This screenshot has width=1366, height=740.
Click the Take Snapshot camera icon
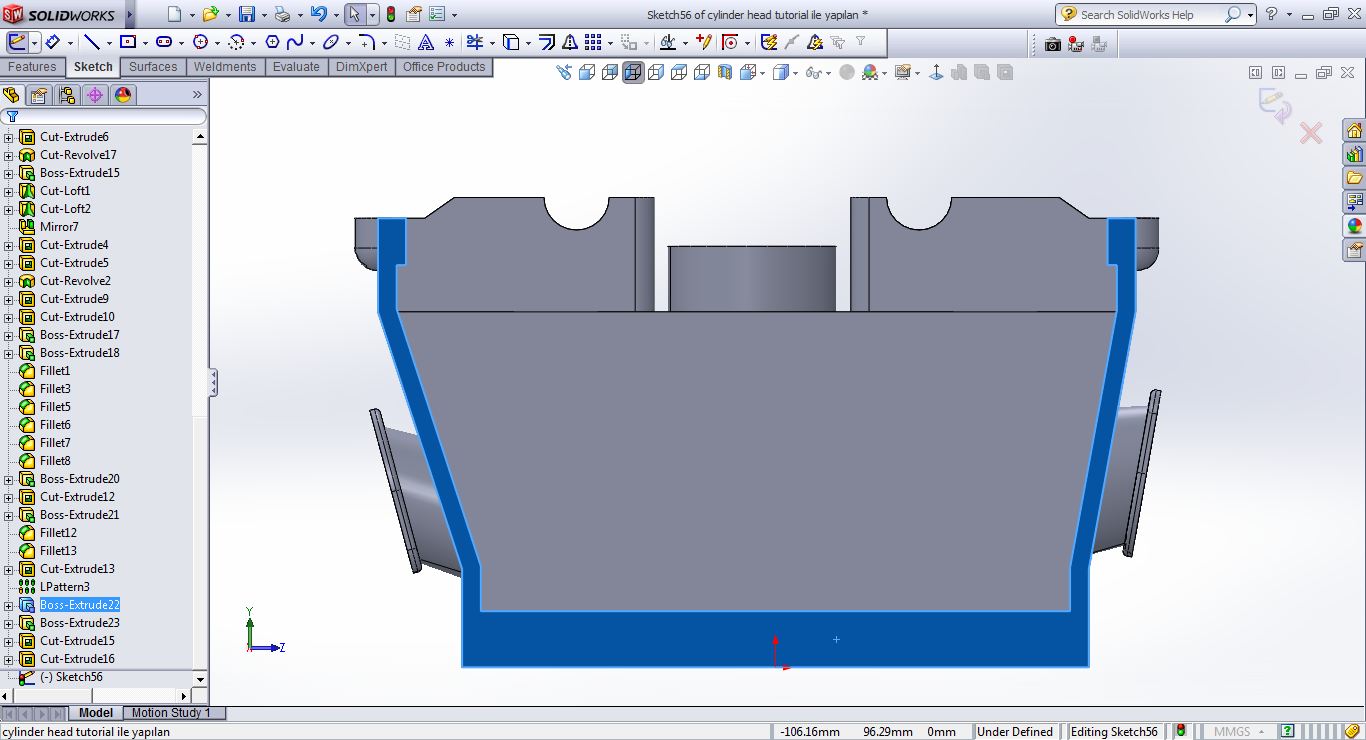1052,44
